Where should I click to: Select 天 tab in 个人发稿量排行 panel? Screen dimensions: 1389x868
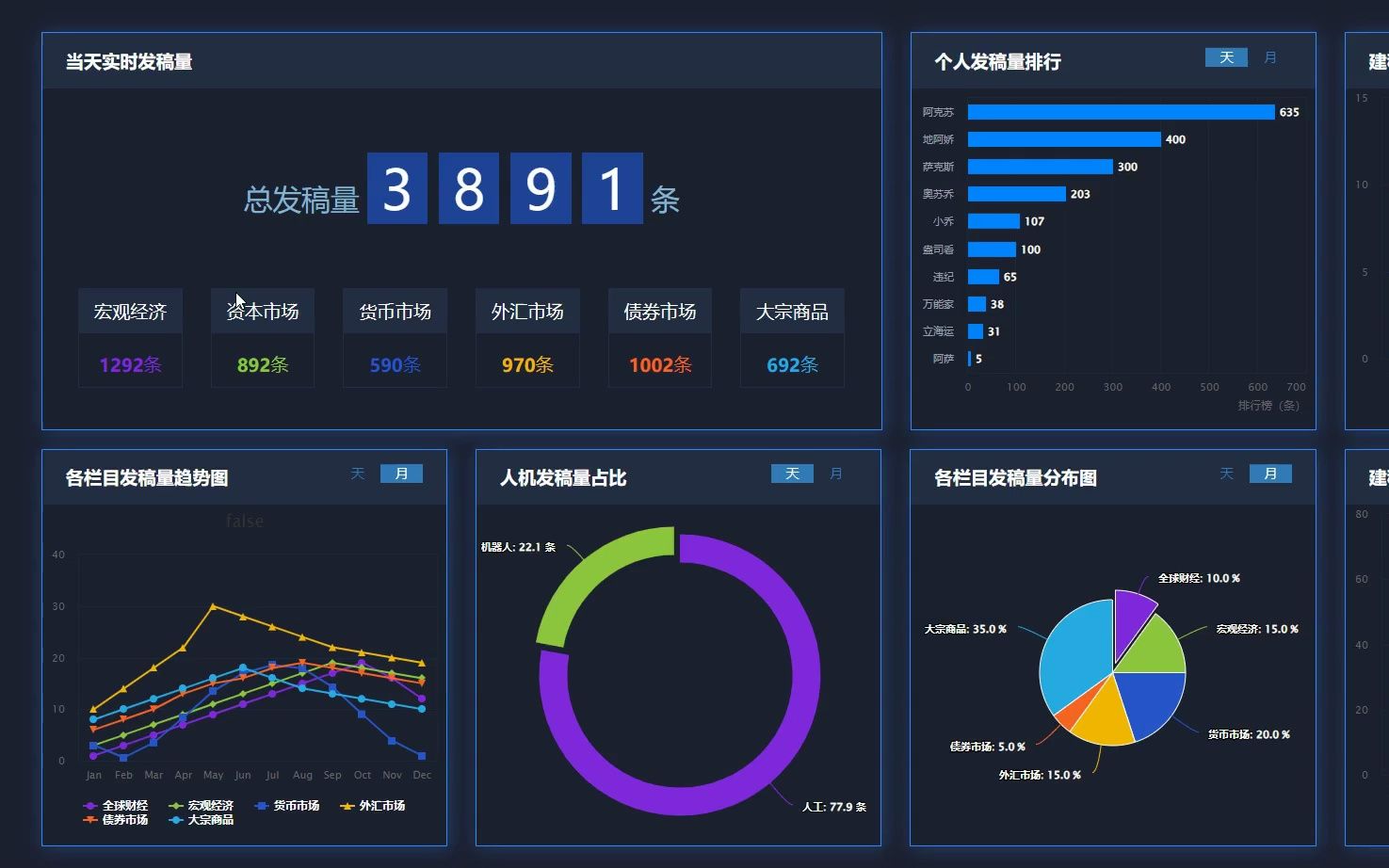coord(1226,57)
